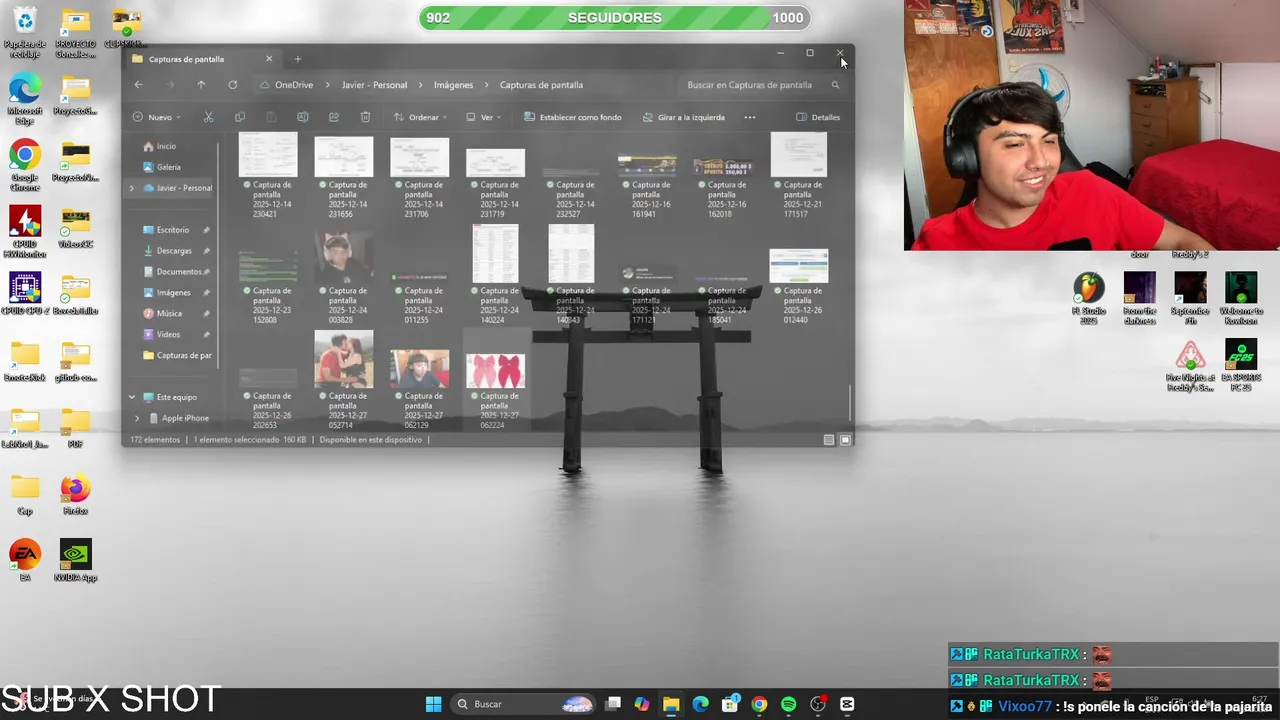Select Descargas in navigation pane

tap(174, 251)
